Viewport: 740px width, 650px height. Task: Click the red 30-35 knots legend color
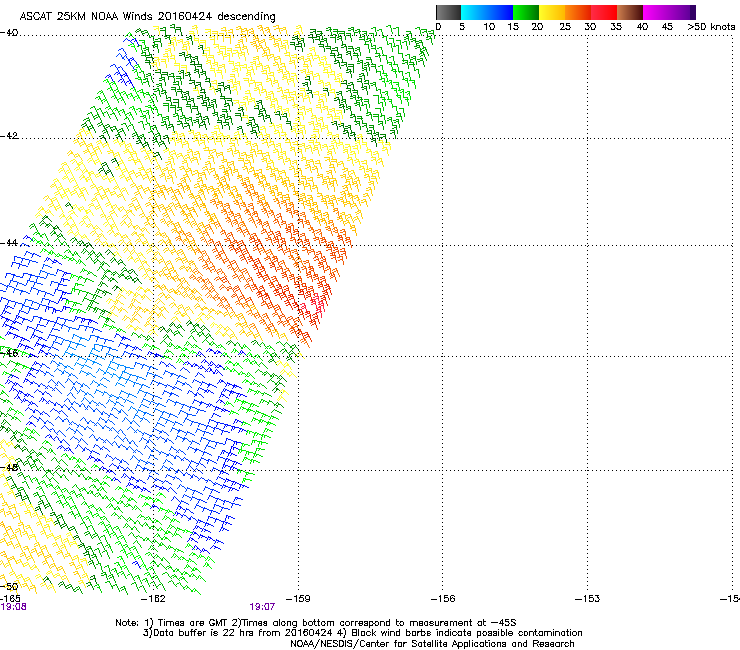click(x=604, y=12)
